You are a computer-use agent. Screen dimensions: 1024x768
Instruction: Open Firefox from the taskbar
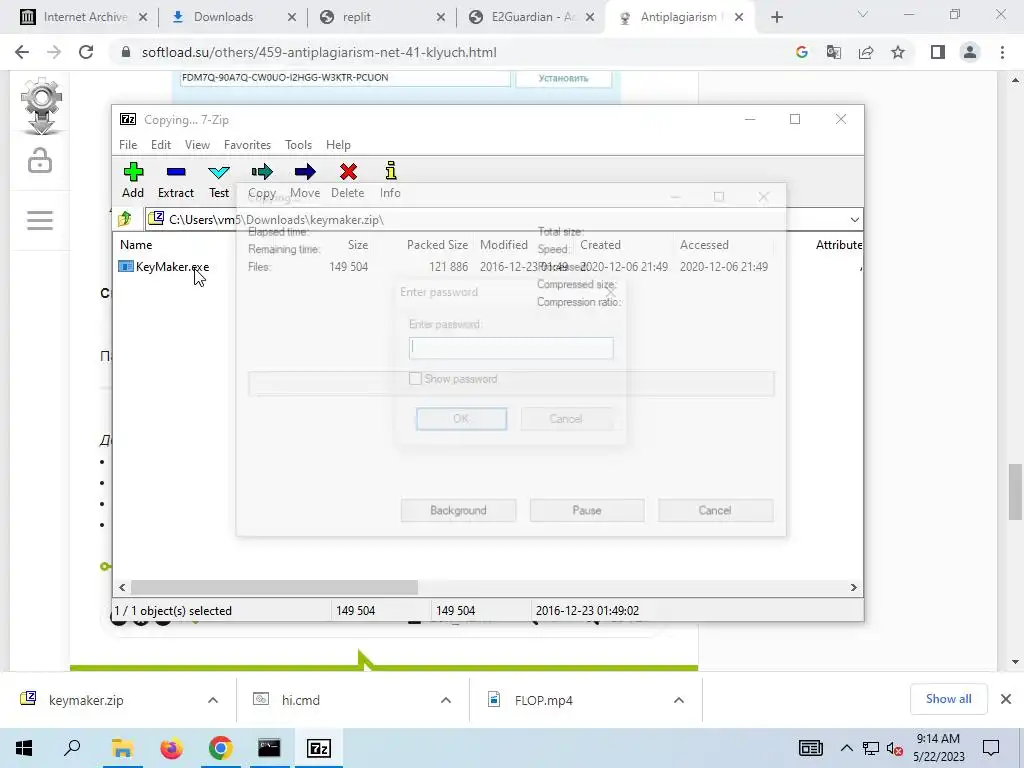[172, 748]
